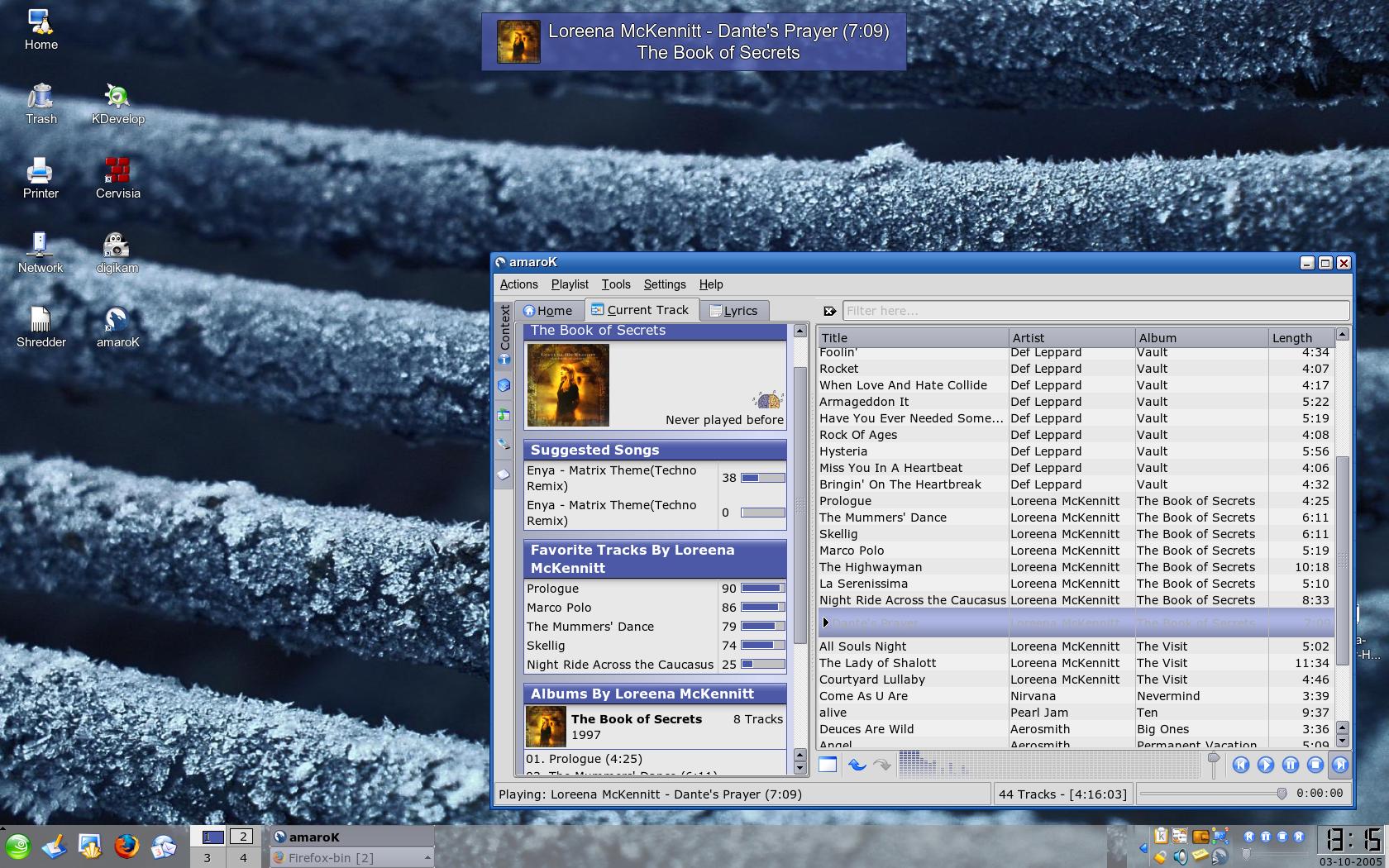The image size is (1389, 868).
Task: Open the mail and calendar panel launcher
Action: (x=163, y=847)
